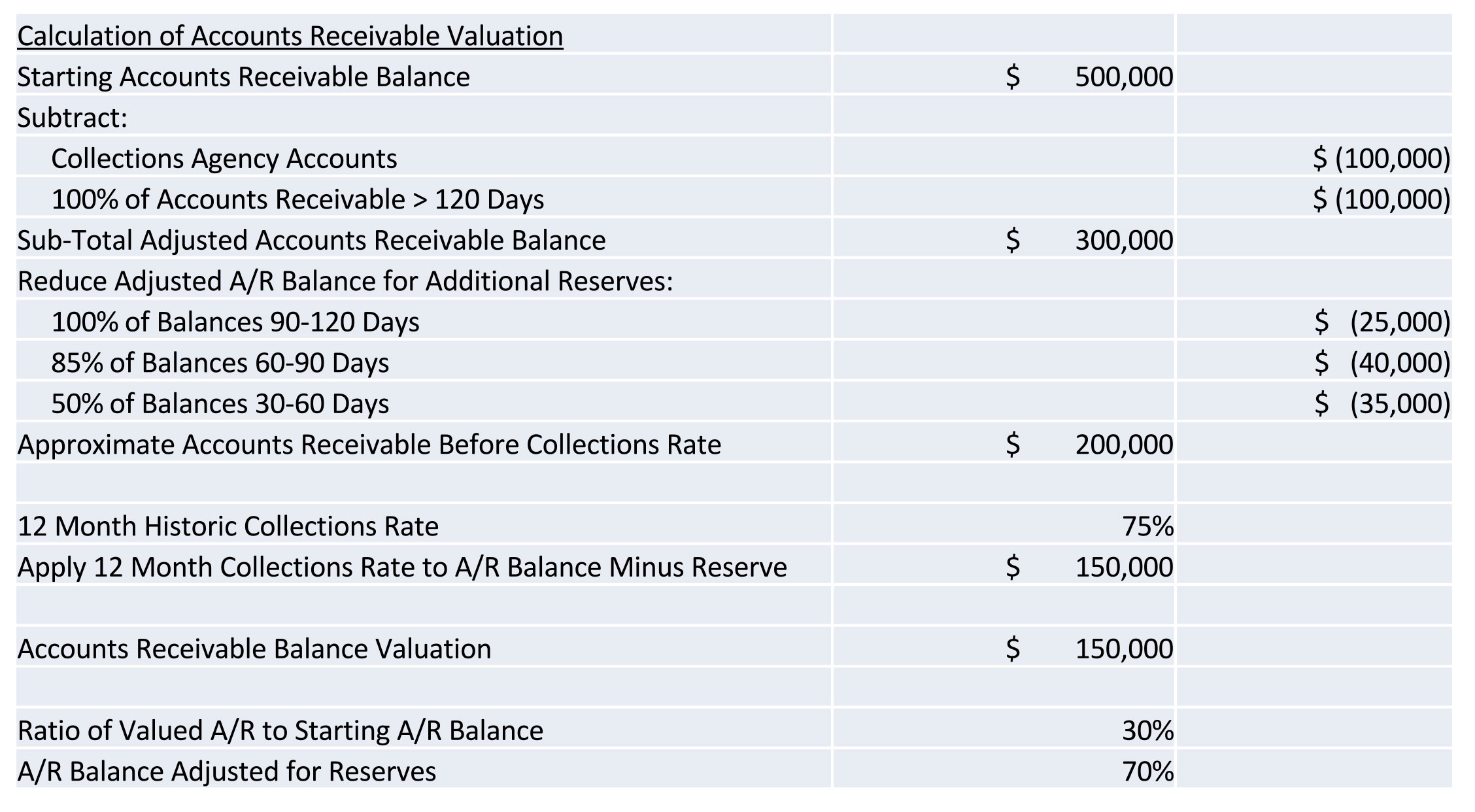Viewport: 1475px width, 812px height.
Task: Click the 30% ratio of valued A/R cell
Action: (1004, 730)
